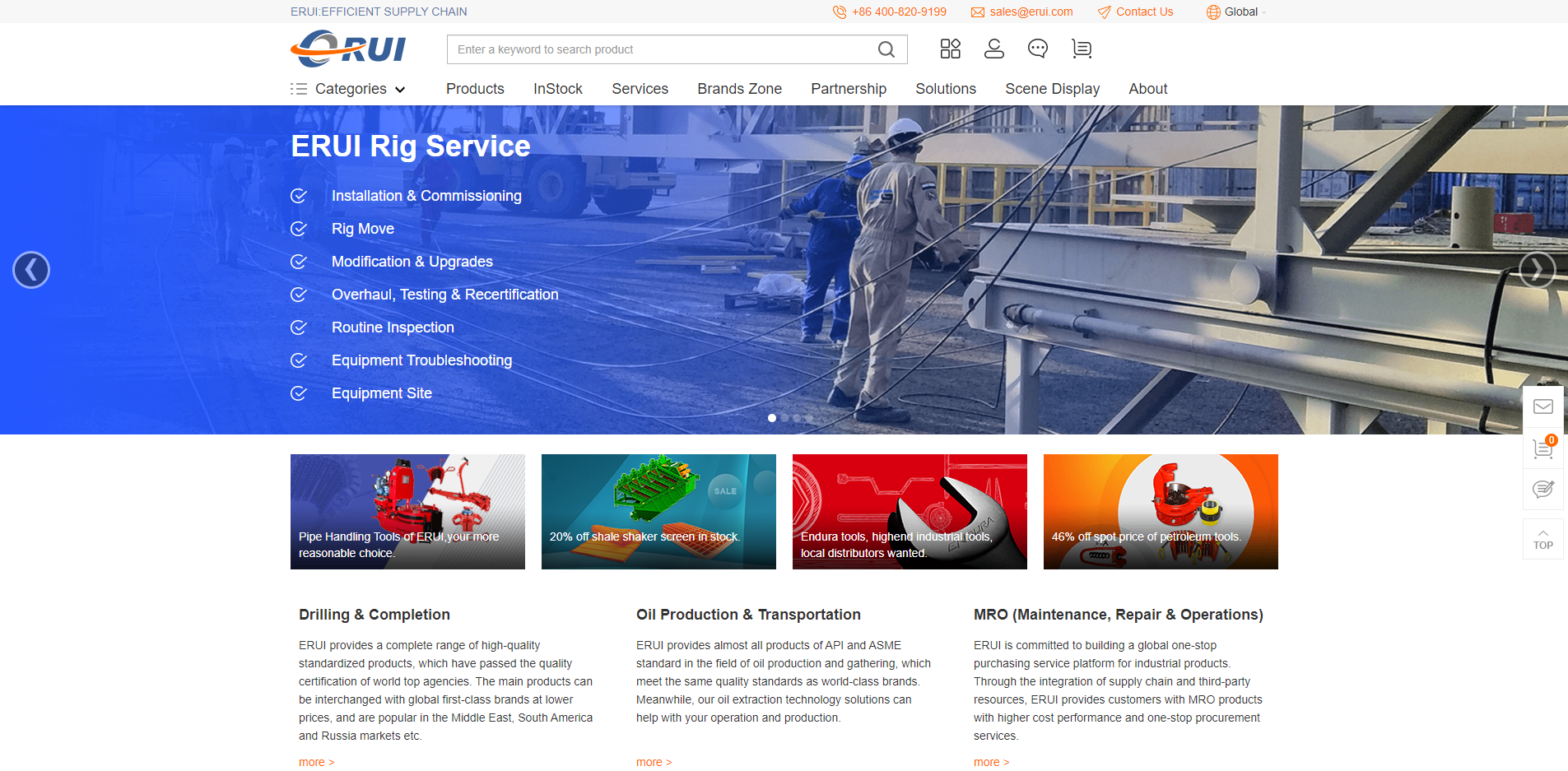This screenshot has height=771, width=1568.
Task: Open Overhaul, Testing & Recertification link
Action: [x=445, y=295]
